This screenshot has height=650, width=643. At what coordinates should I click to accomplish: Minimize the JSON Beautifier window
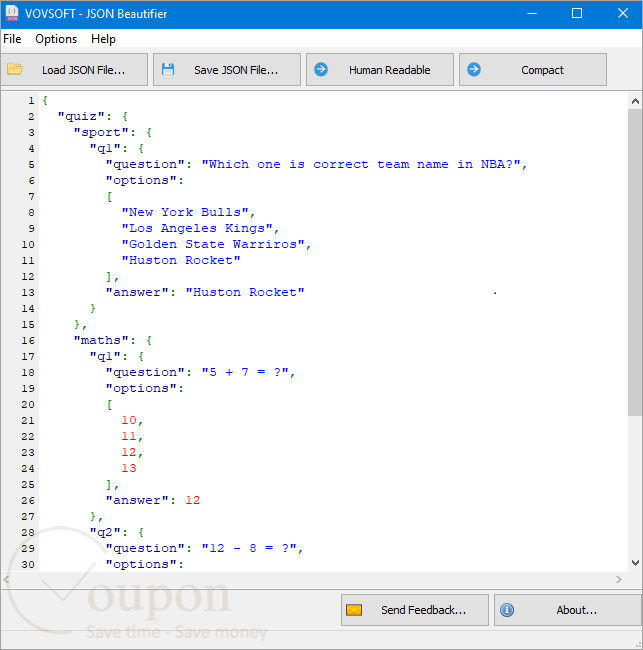point(532,13)
